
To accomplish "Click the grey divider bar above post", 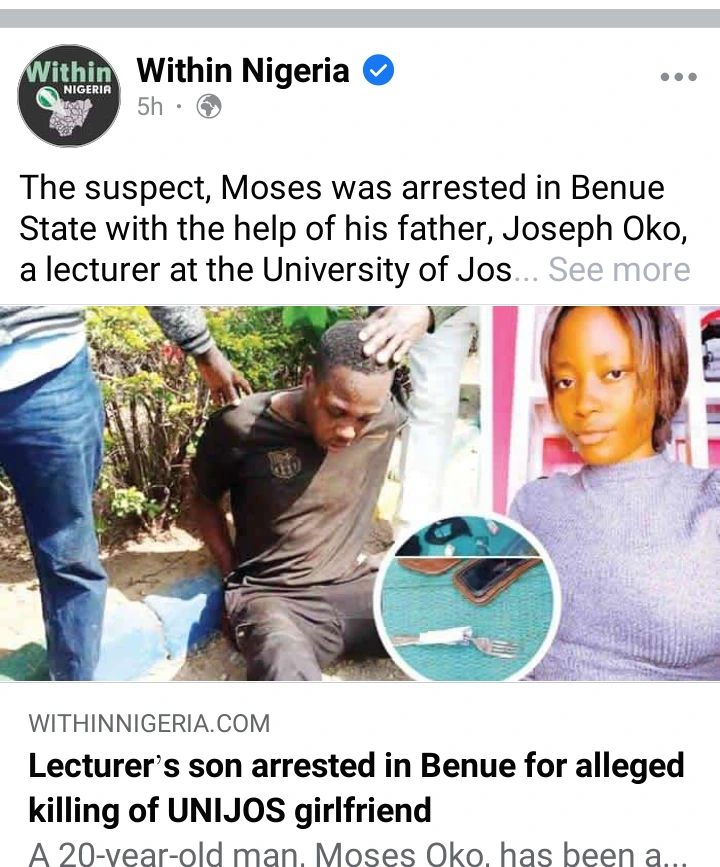I will (360, 18).
